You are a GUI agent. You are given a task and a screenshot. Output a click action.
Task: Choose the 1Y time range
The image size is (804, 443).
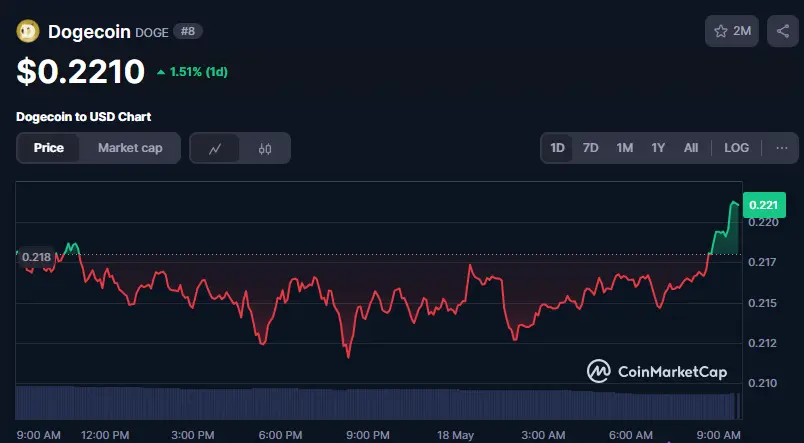click(658, 148)
